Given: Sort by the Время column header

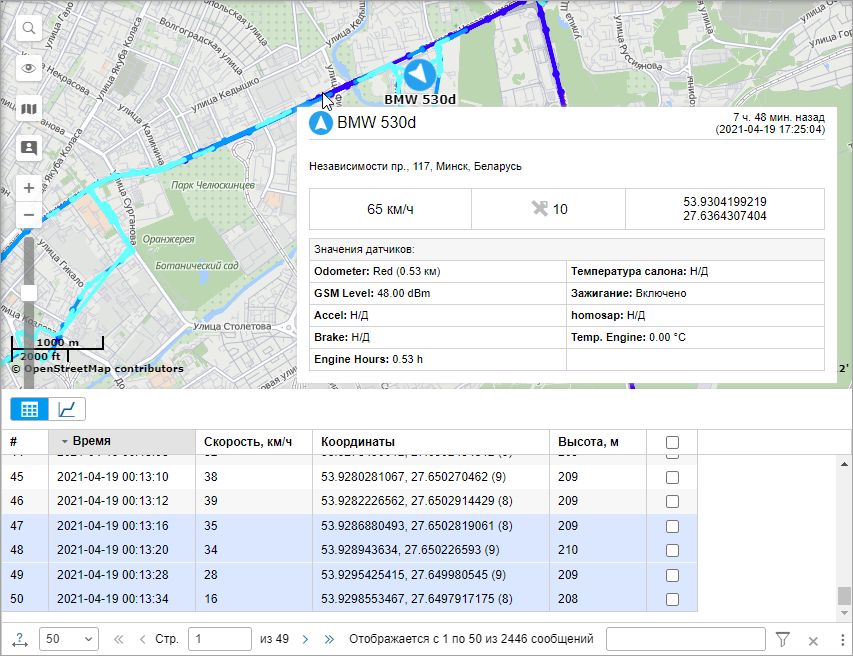Looking at the screenshot, I should coord(122,441).
